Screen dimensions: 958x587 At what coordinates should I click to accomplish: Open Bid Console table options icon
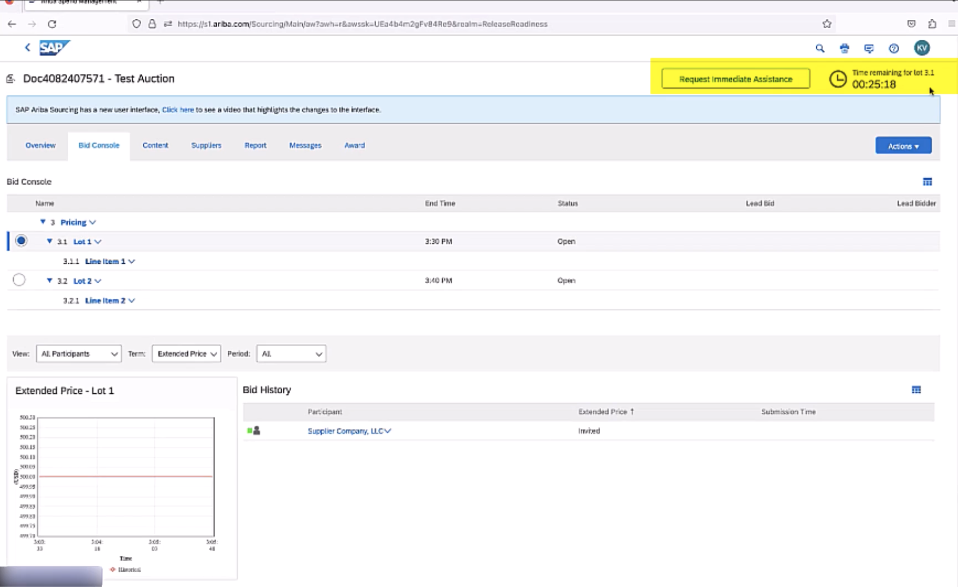pos(927,182)
